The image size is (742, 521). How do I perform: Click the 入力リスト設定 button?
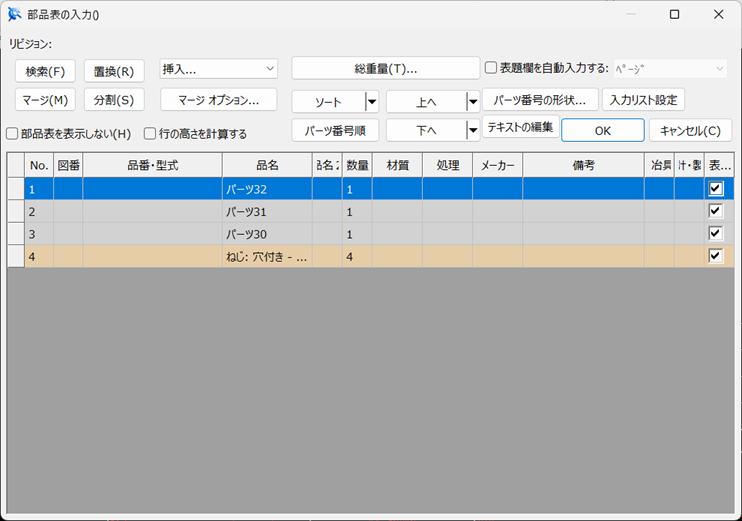pos(643,100)
